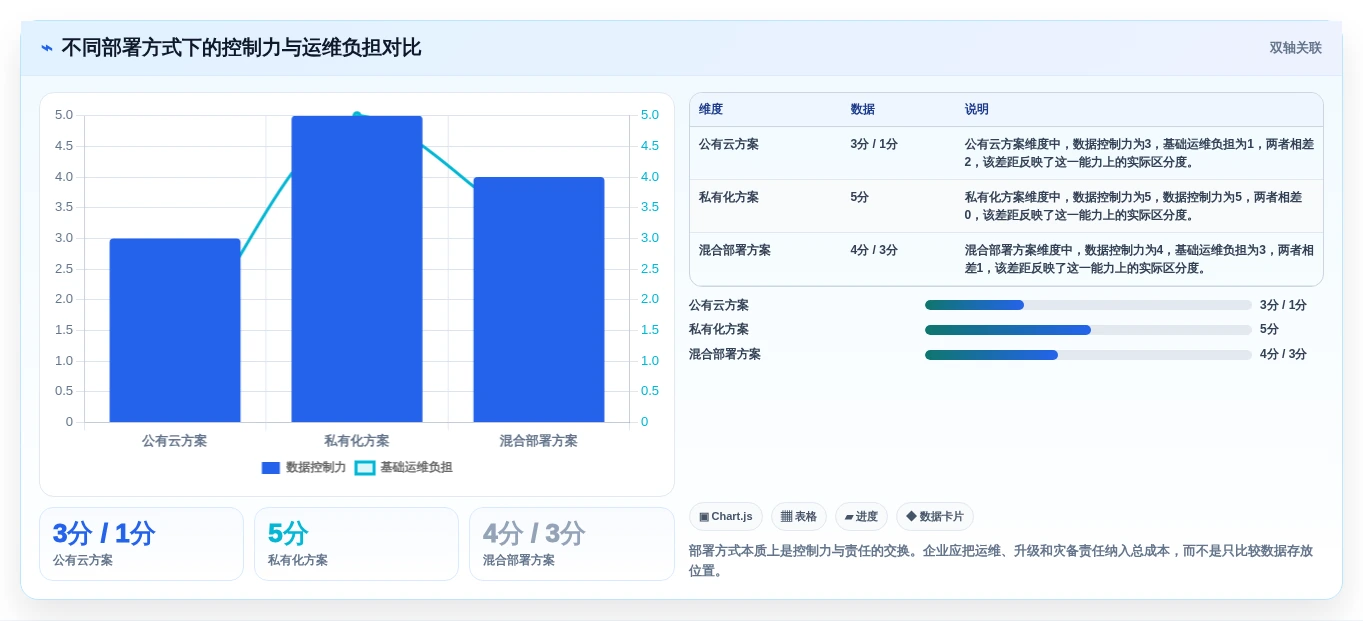Open the 3分 / 1分 公有云方案 data card
The width and height of the screenshot is (1363, 621).
(141, 544)
